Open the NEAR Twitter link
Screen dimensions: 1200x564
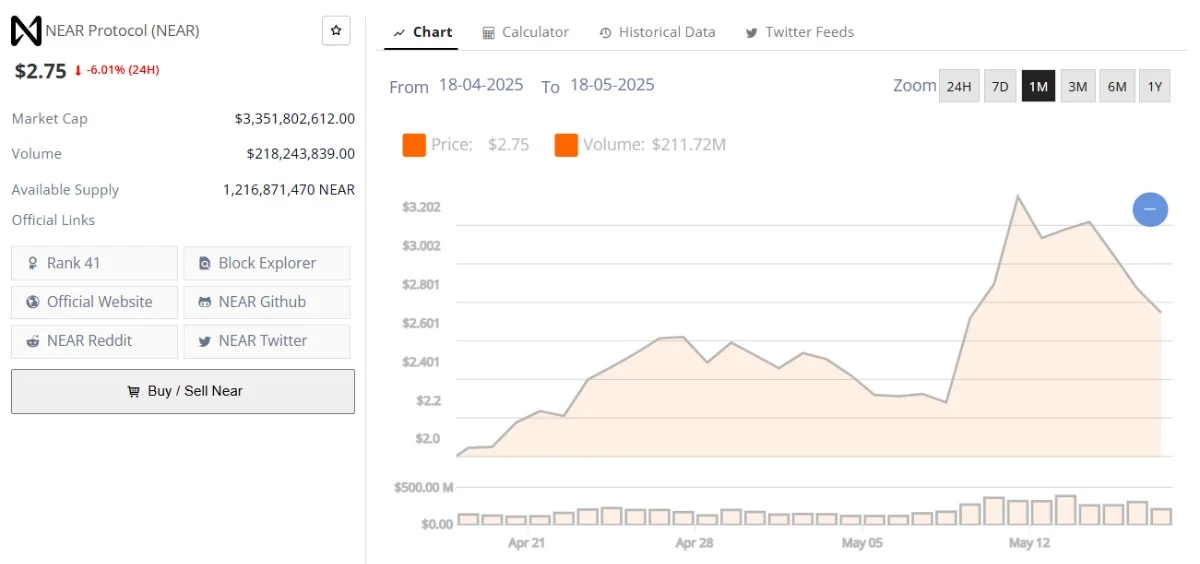click(x=267, y=340)
